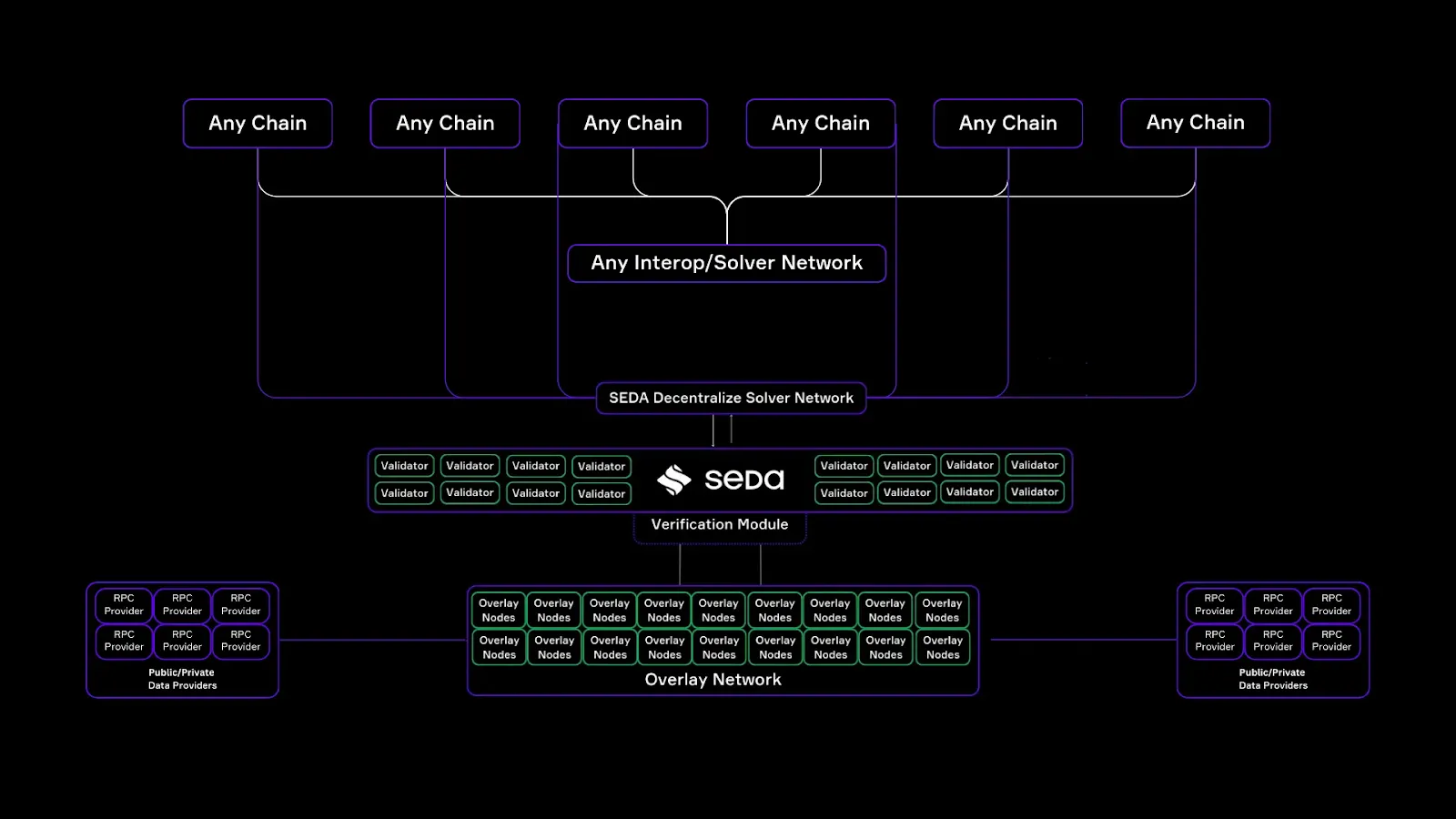Screen dimensions: 1456x819
Task: Select the bottom-right Overlay Nodes box
Action: (x=943, y=647)
